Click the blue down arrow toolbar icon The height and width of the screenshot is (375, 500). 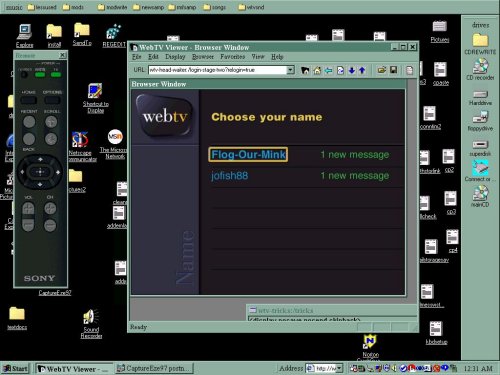[x=352, y=70]
